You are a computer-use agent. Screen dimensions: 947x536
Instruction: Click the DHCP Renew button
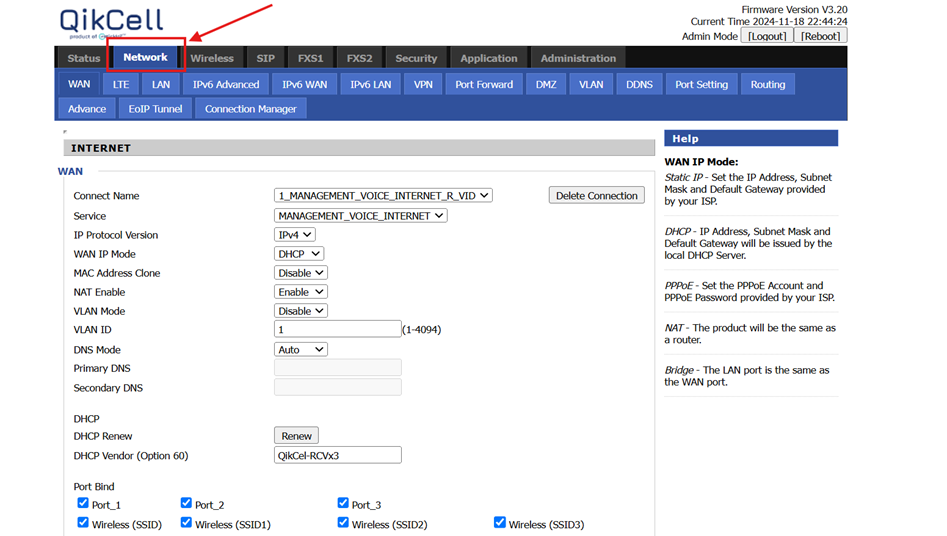(x=296, y=436)
